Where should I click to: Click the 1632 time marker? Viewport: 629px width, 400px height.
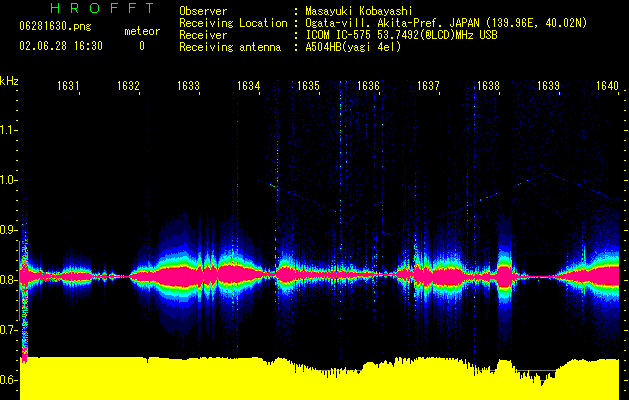click(x=128, y=85)
